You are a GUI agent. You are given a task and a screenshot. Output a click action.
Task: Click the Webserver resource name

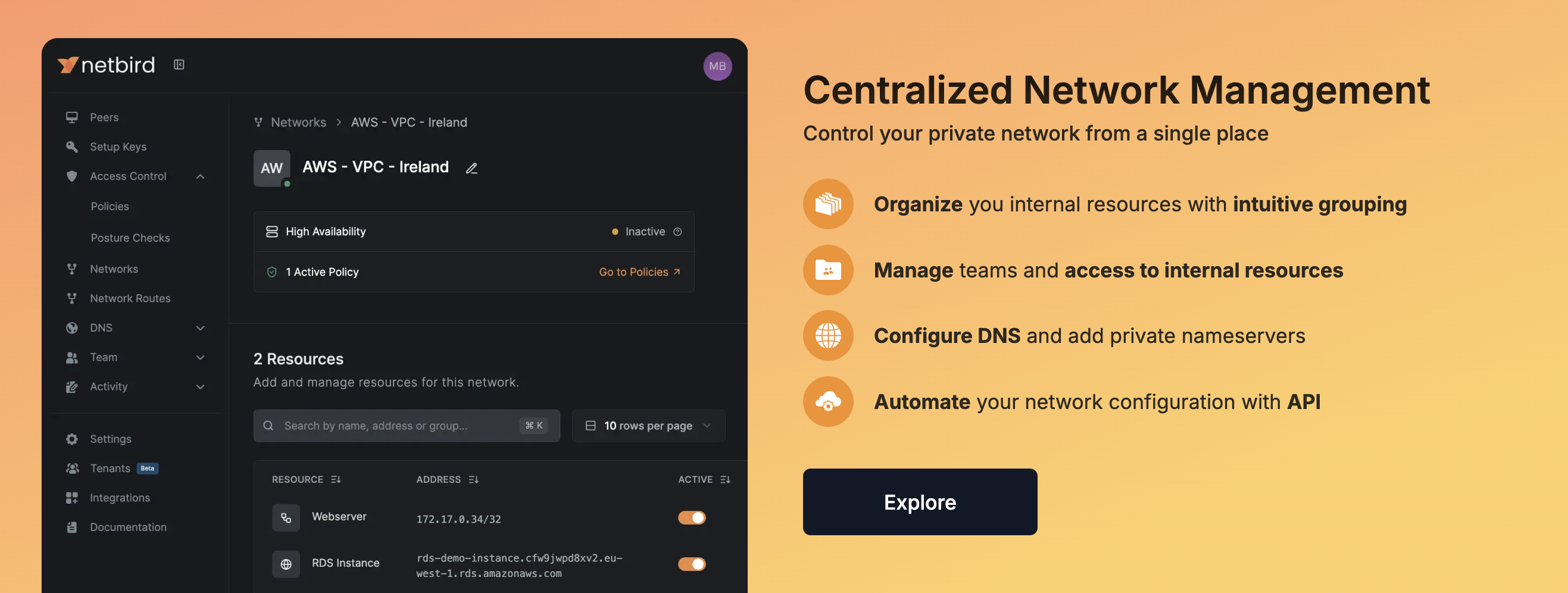pos(339,516)
